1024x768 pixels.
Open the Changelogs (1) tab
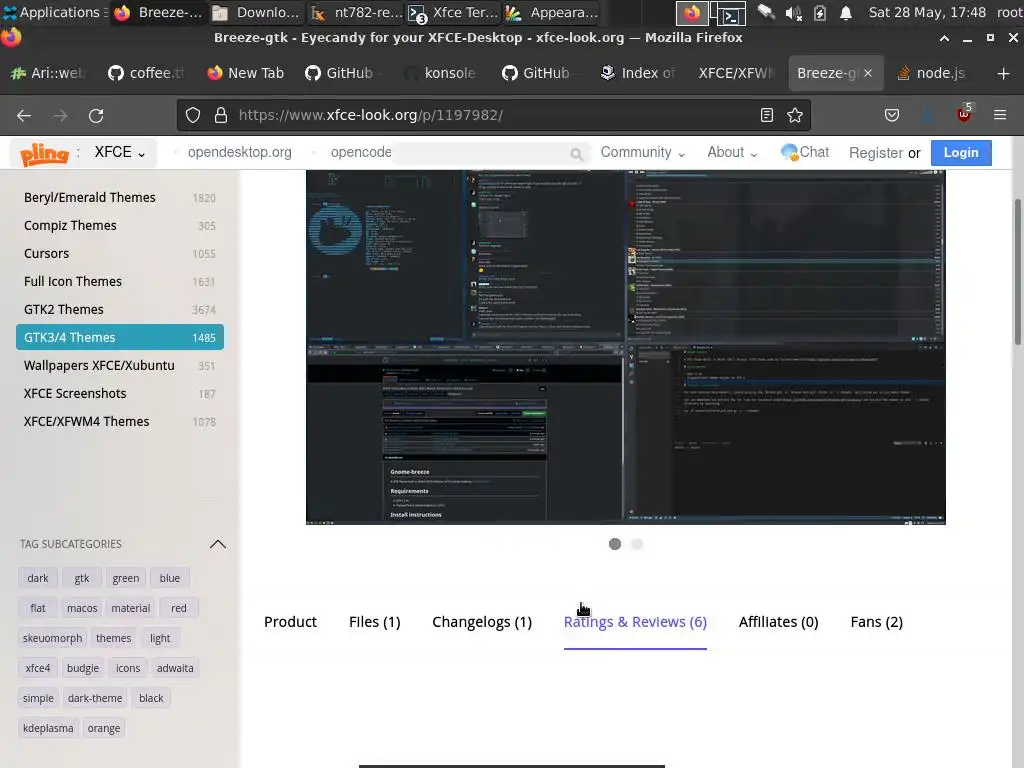pyautogui.click(x=482, y=622)
